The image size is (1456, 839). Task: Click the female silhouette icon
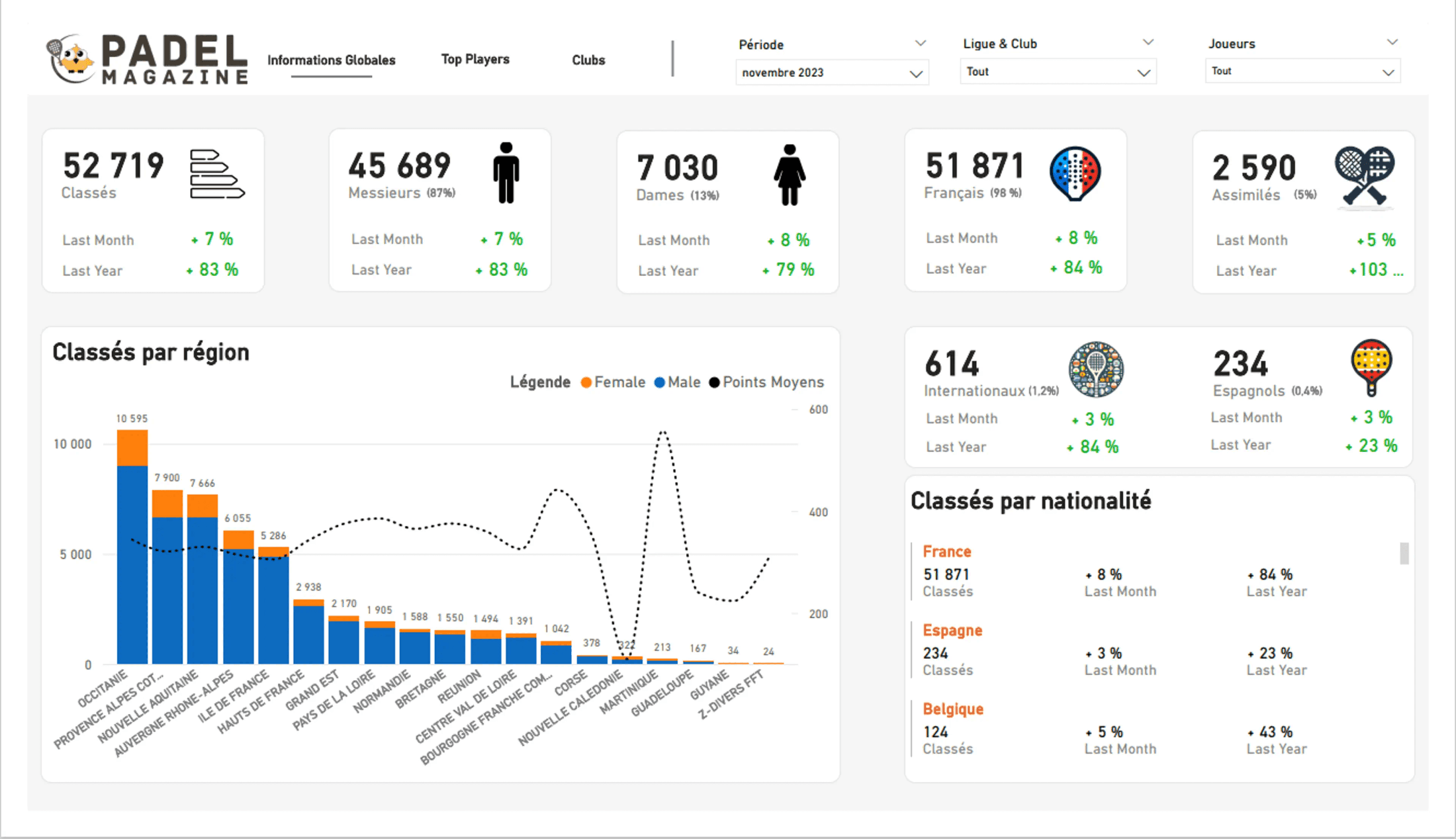click(790, 175)
